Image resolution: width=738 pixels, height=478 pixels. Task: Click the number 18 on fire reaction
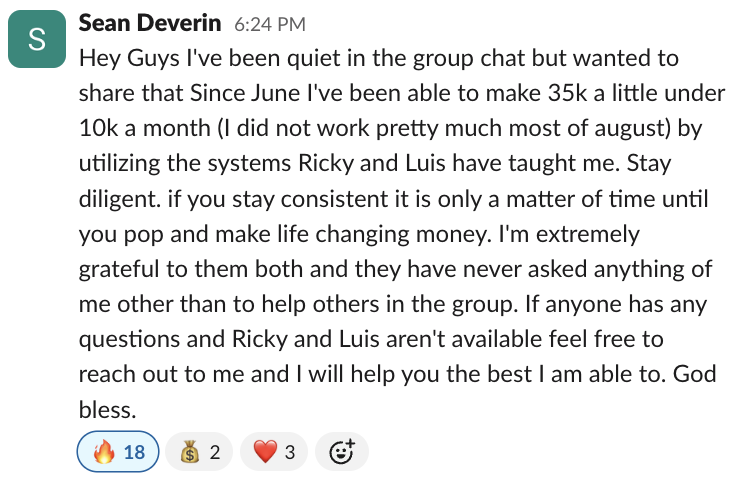pos(134,453)
